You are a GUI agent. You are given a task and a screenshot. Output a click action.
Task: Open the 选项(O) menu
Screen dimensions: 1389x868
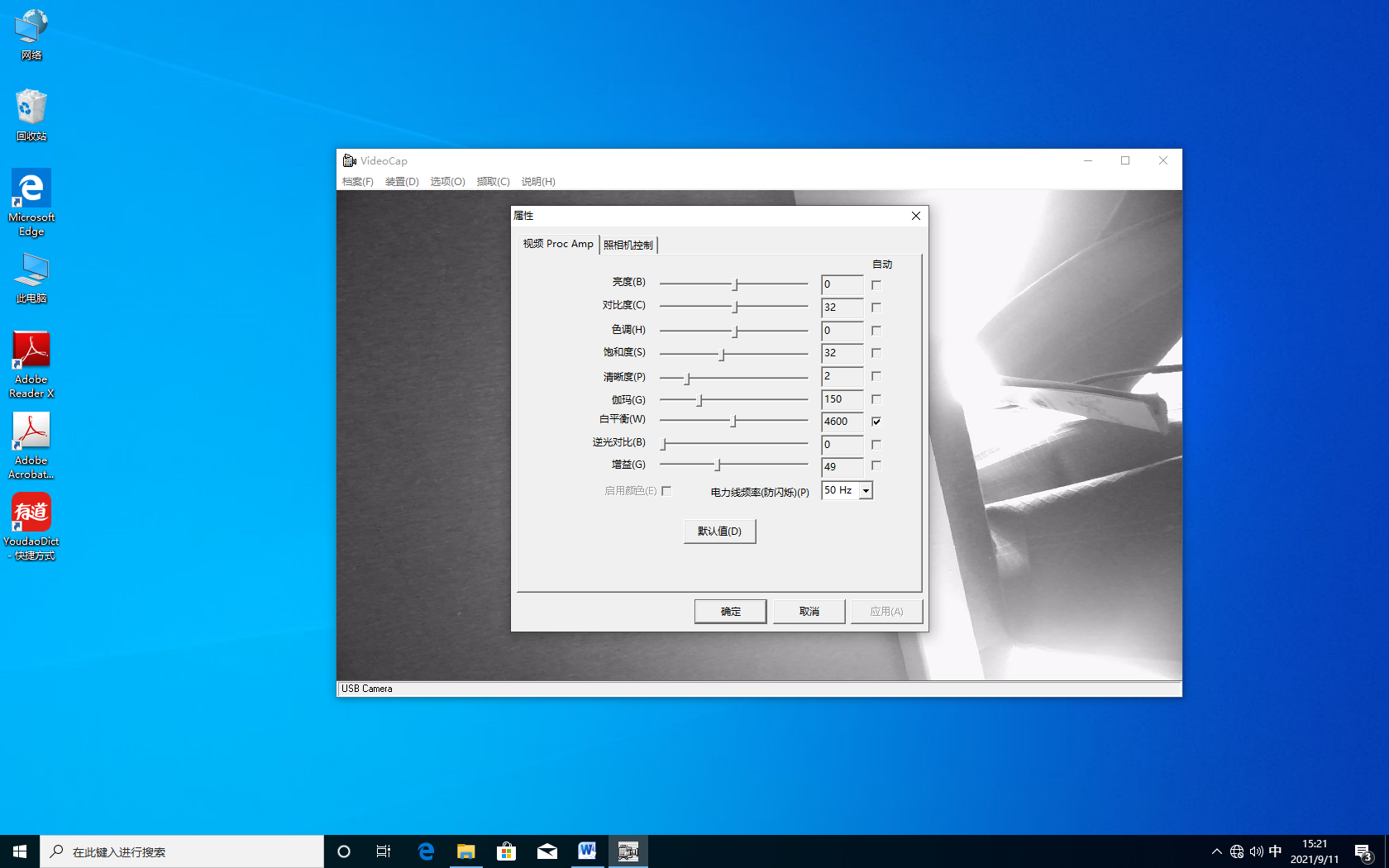pyautogui.click(x=447, y=182)
